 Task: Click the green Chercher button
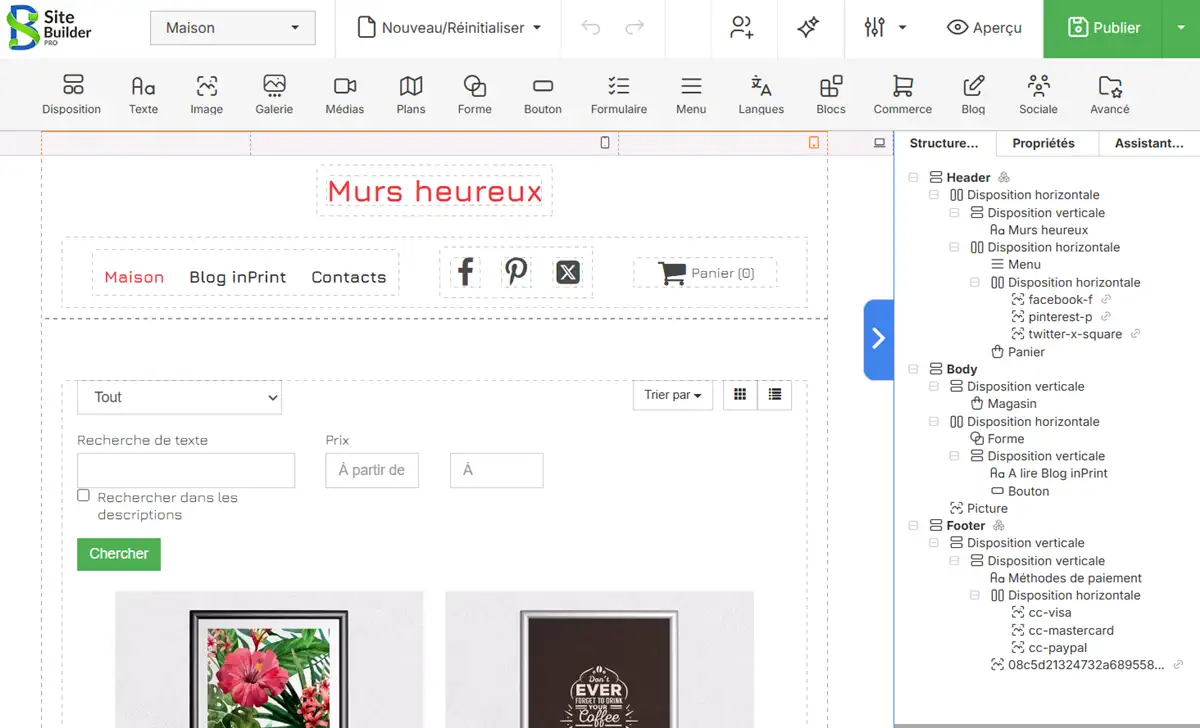click(x=119, y=554)
